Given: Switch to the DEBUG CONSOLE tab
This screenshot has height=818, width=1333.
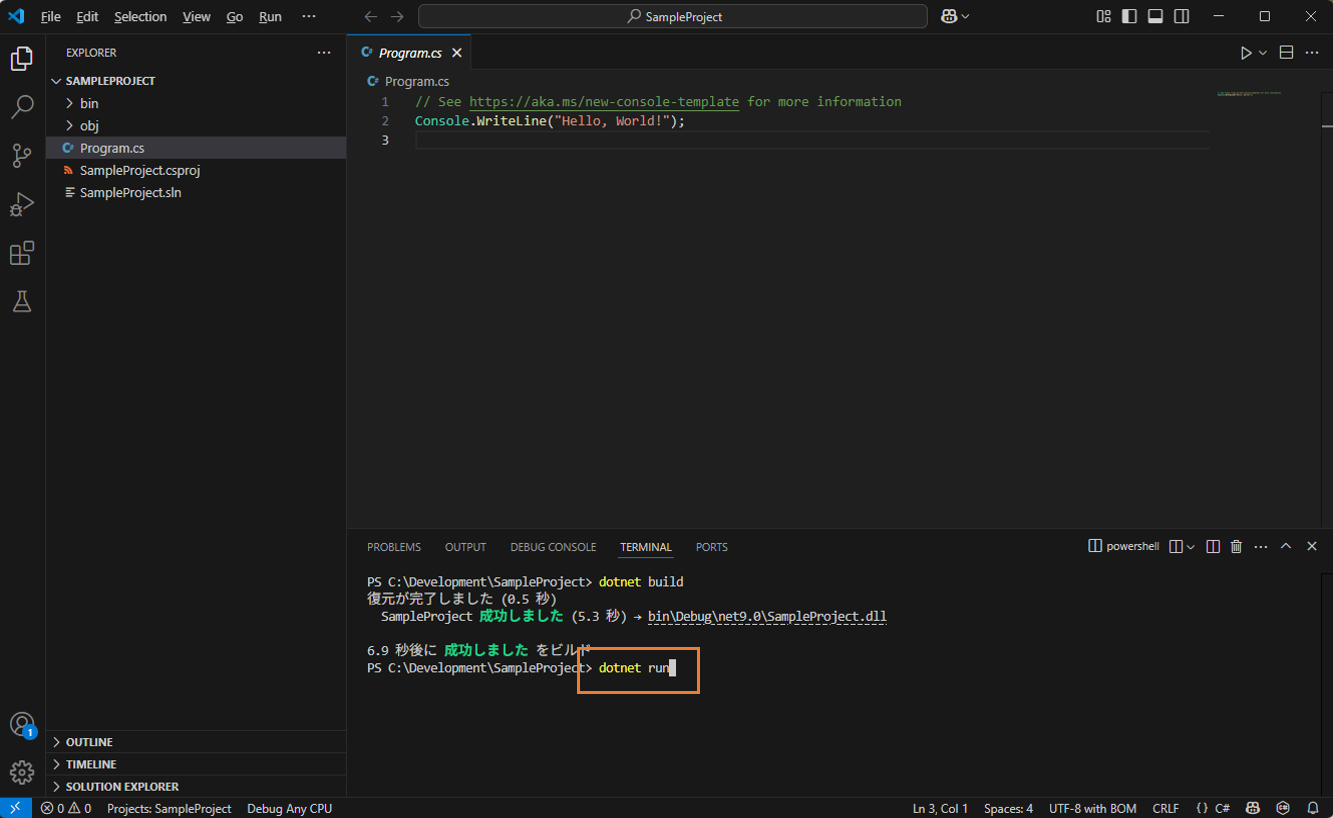Looking at the screenshot, I should 553,547.
